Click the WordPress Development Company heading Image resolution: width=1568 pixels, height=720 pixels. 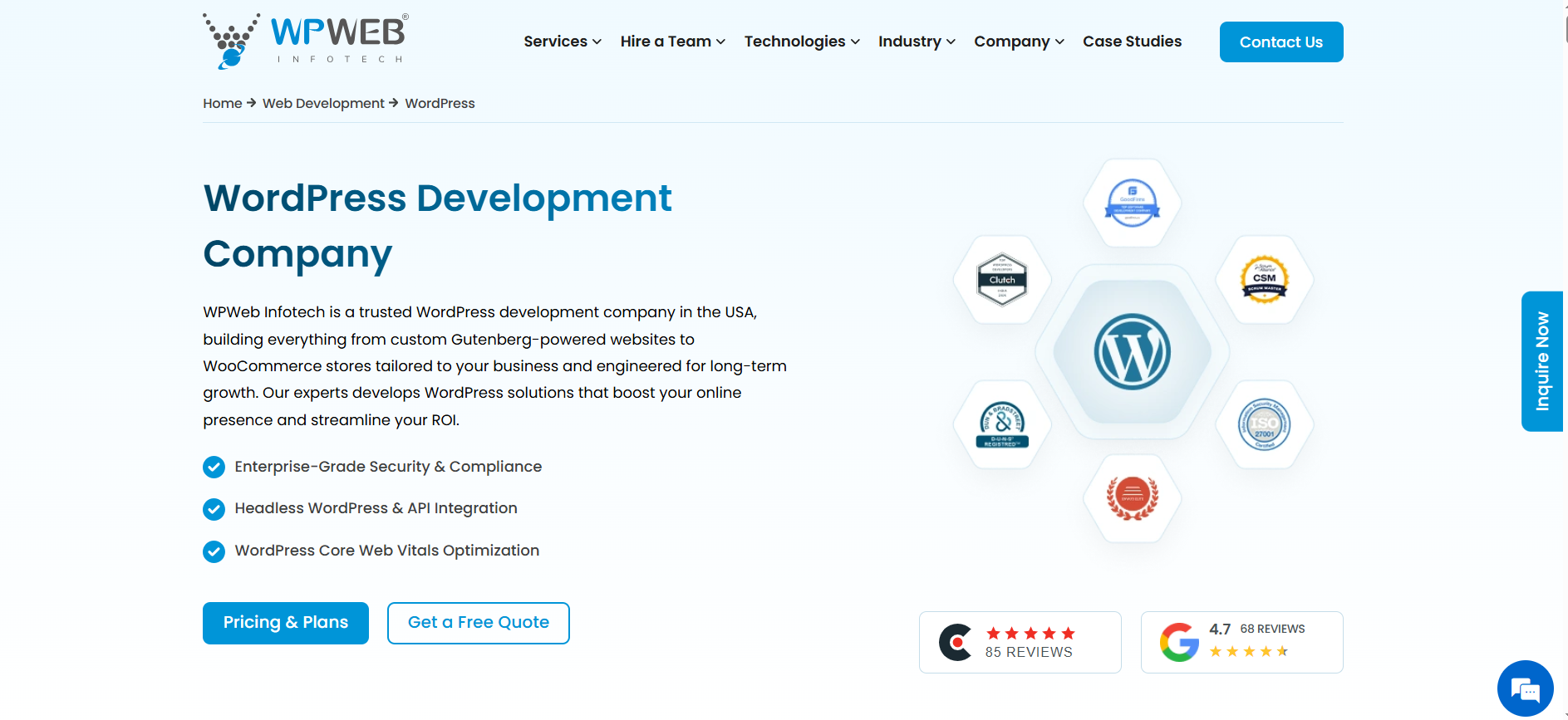click(x=438, y=226)
